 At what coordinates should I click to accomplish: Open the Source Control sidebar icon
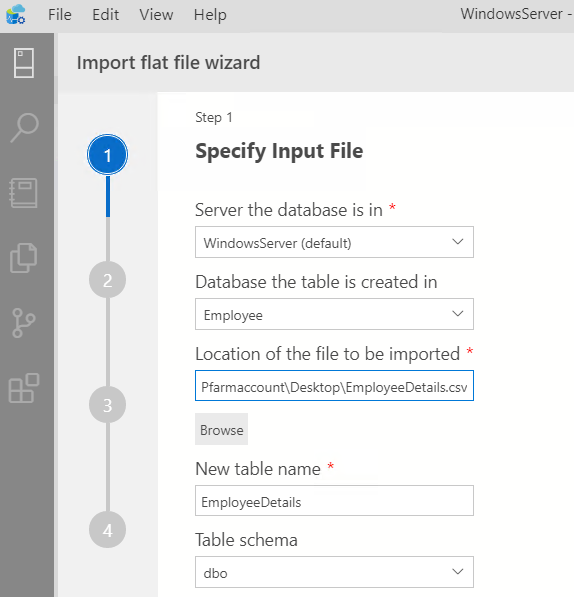pos(24,323)
